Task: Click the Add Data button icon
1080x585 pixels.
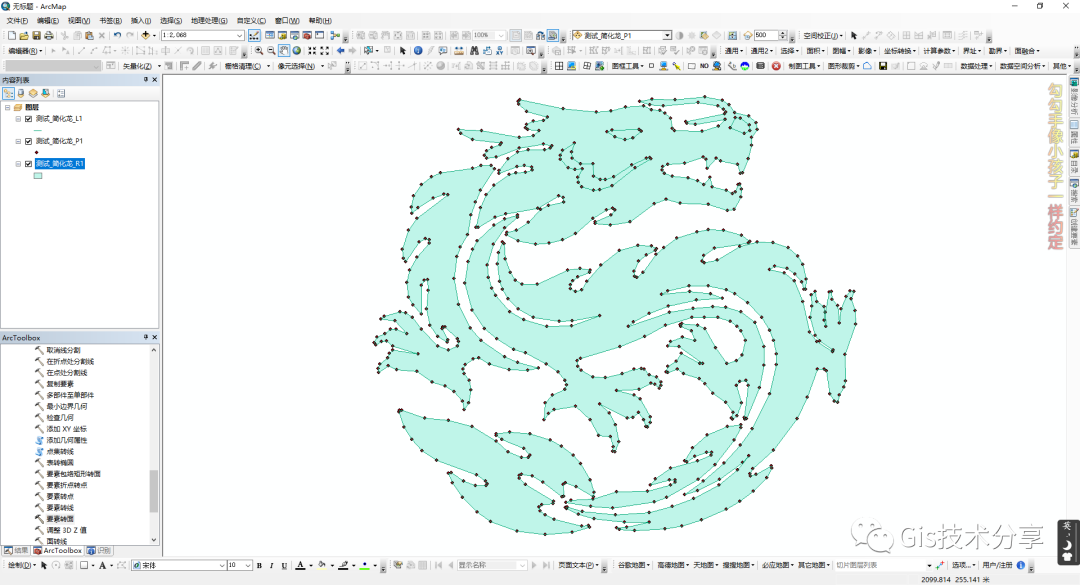Action: click(x=145, y=35)
